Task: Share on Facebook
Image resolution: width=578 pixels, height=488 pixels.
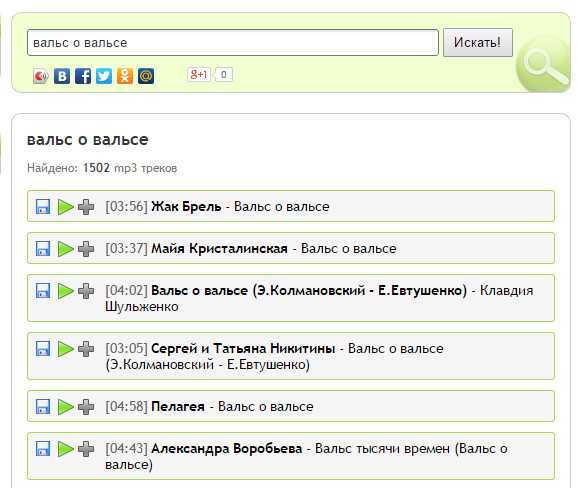Action: (83, 76)
